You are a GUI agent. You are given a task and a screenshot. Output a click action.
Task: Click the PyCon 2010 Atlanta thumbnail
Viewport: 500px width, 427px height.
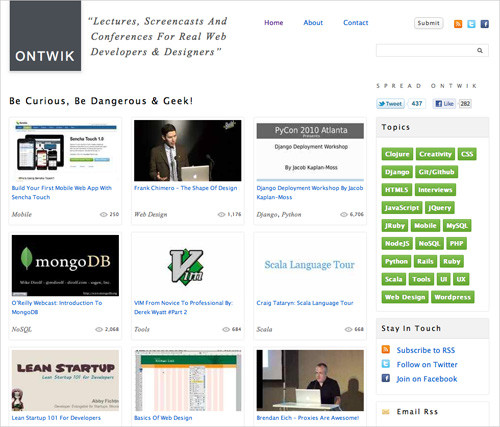point(310,151)
